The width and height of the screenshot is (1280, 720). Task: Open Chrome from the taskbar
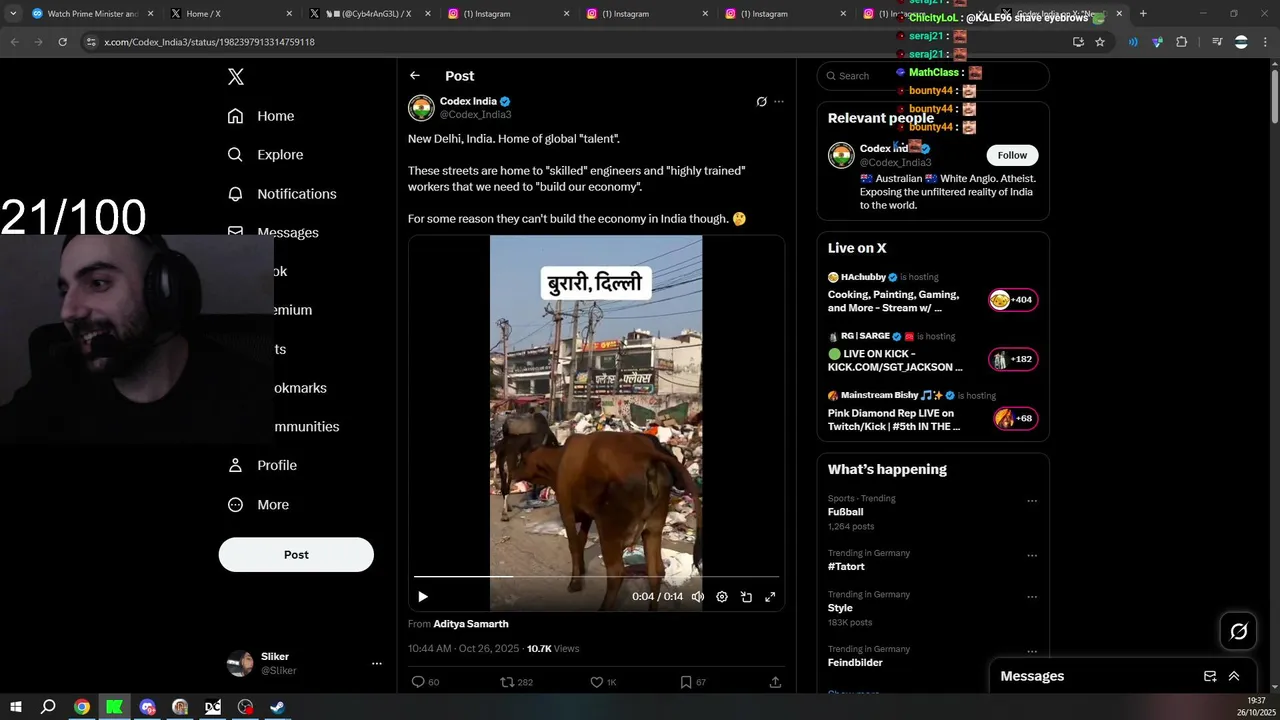82,707
